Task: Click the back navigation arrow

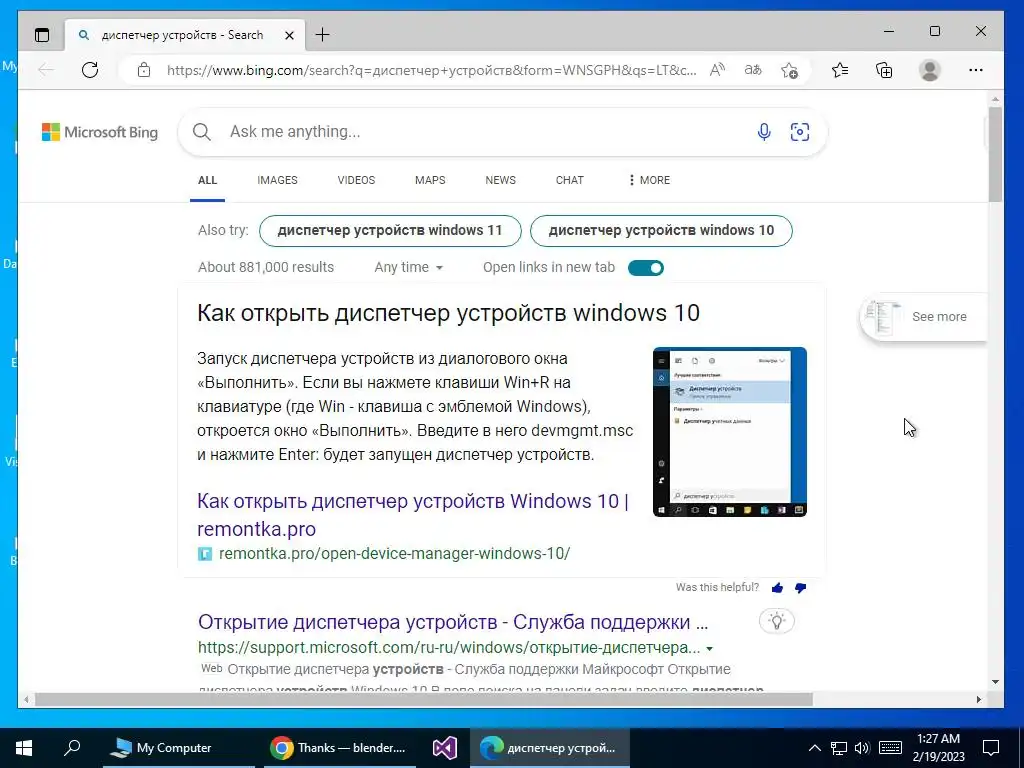Action: pos(46,70)
